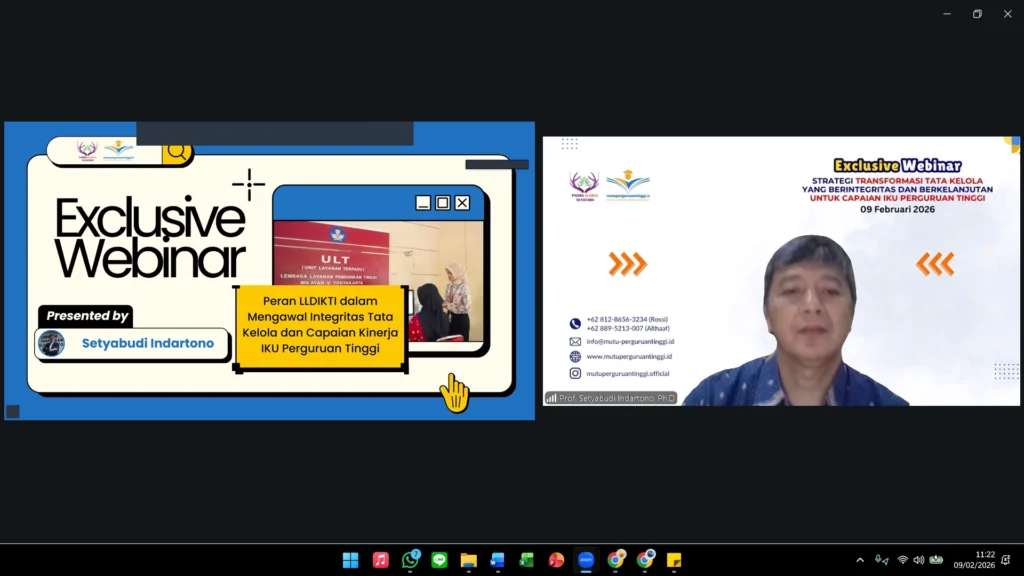The height and width of the screenshot is (576, 1024).
Task: Open the notification bell
Action: click(x=1006, y=560)
